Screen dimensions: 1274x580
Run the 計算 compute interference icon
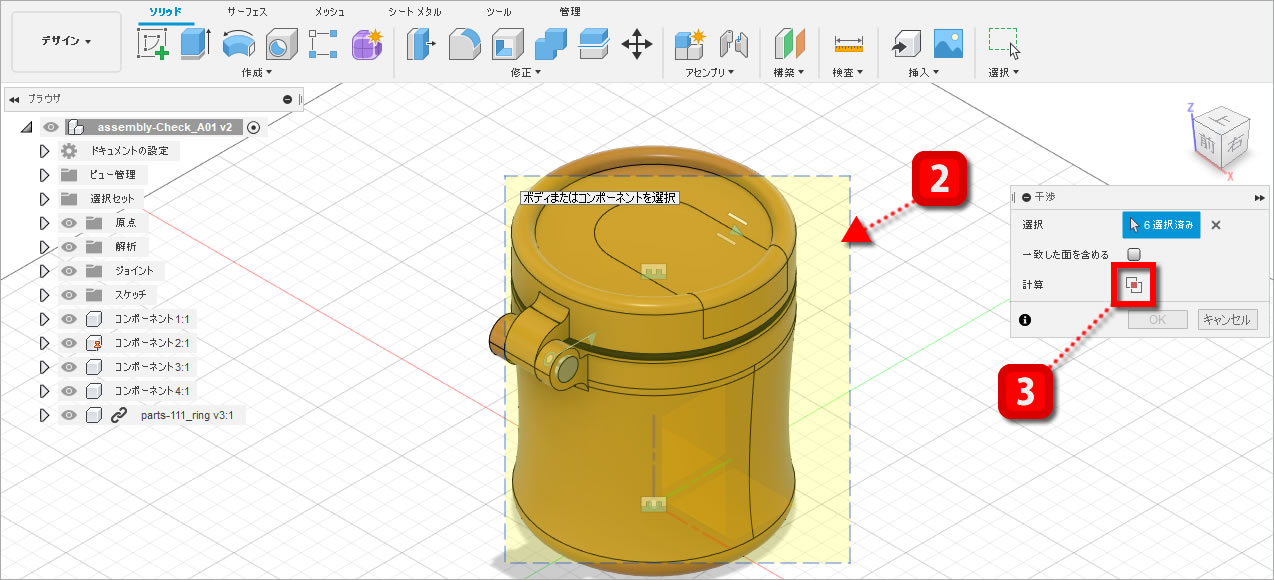point(1134,285)
